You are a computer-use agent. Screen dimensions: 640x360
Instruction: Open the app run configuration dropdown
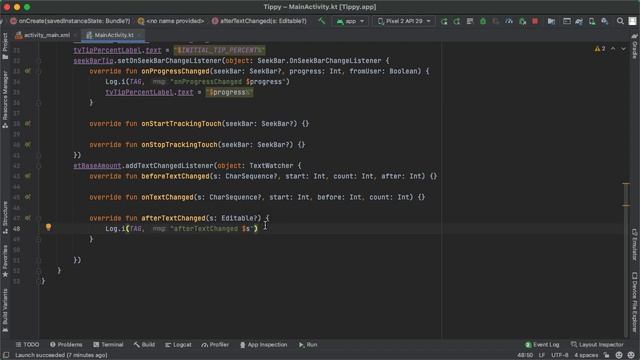click(350, 21)
